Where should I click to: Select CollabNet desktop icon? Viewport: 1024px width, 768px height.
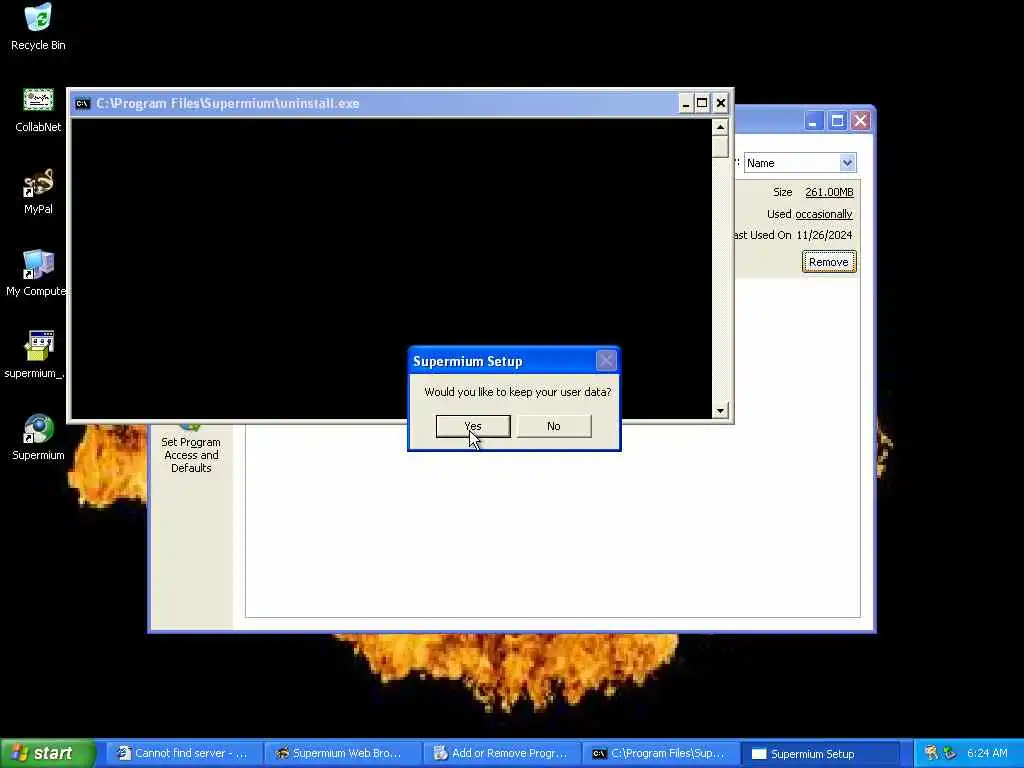click(38, 110)
